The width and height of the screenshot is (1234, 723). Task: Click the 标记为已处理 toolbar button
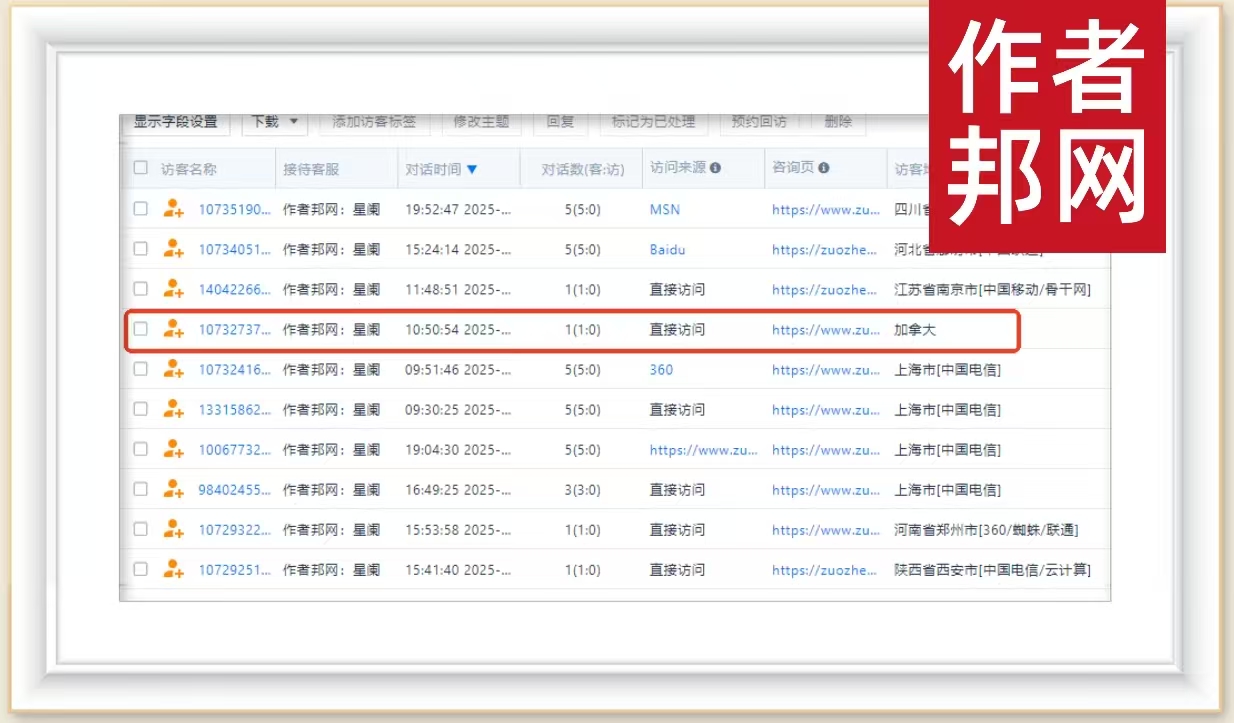click(x=653, y=122)
